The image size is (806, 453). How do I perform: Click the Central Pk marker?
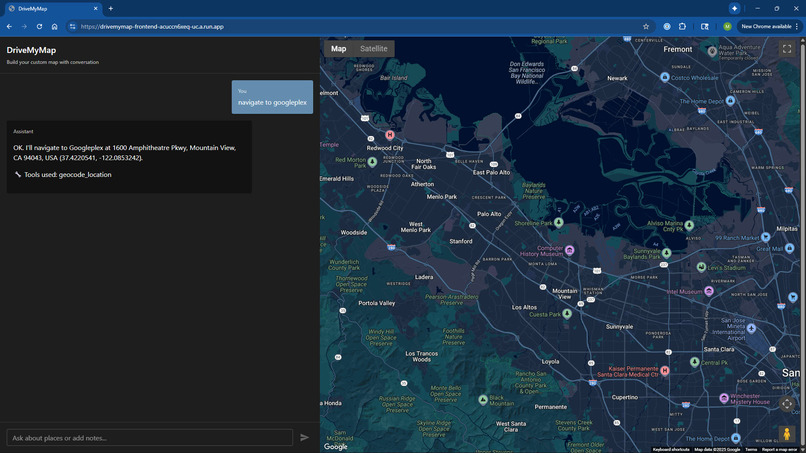pyautogui.click(x=694, y=362)
